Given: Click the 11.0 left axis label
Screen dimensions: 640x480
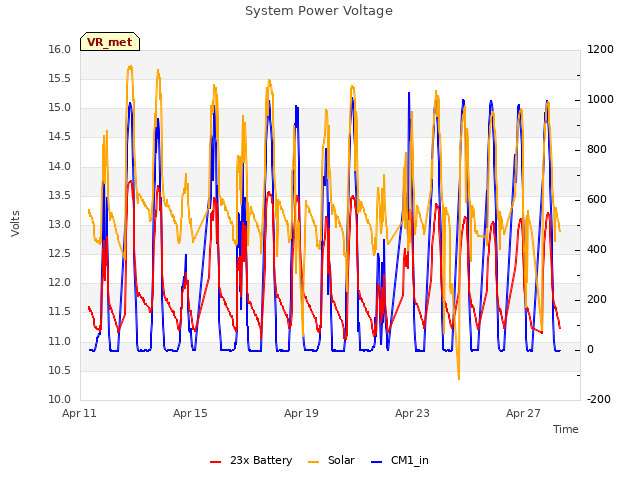Looking at the screenshot, I should [x=60, y=341].
